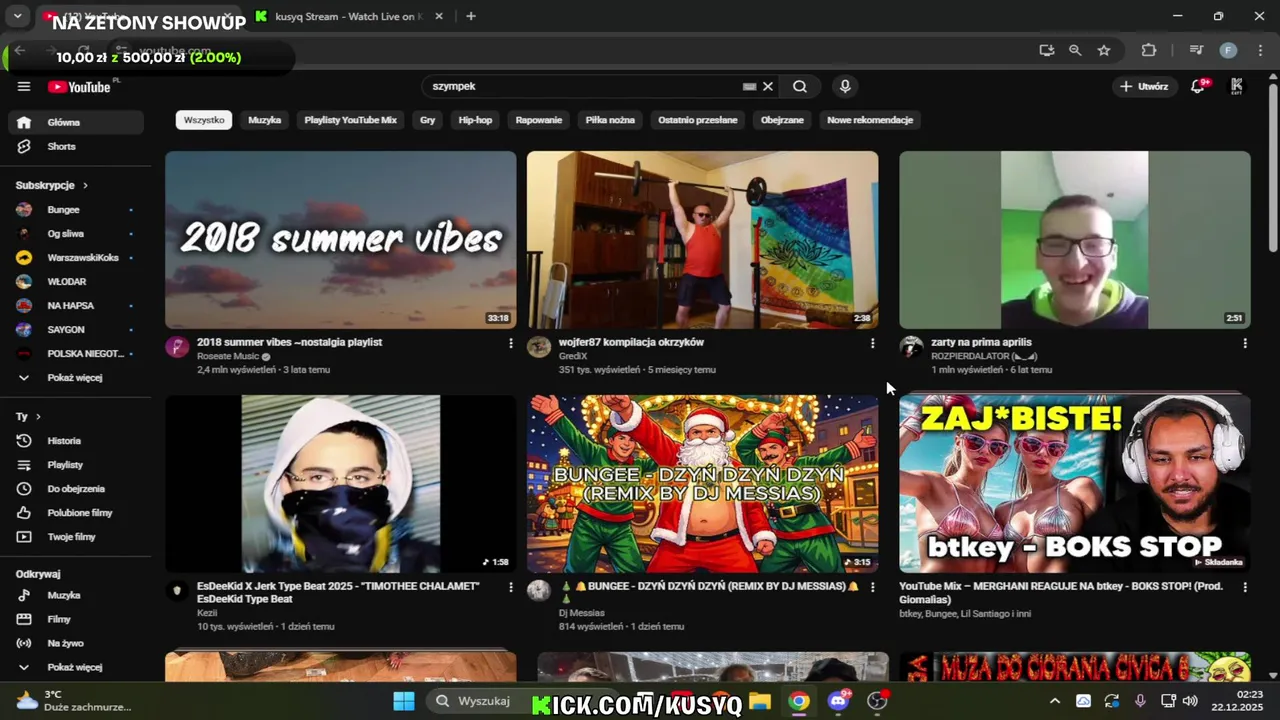Open the Chrome zoom magnifier icon

pos(1075,50)
